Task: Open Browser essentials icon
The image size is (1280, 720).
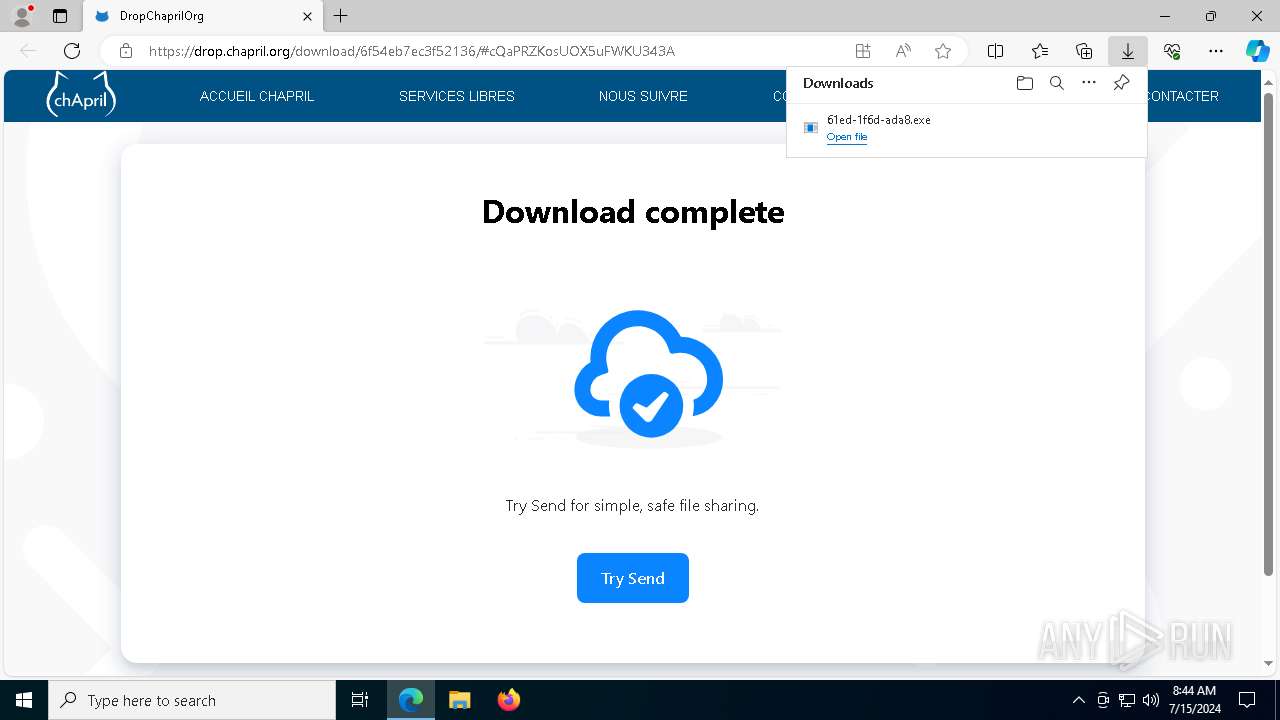Action: pyautogui.click(x=1172, y=51)
